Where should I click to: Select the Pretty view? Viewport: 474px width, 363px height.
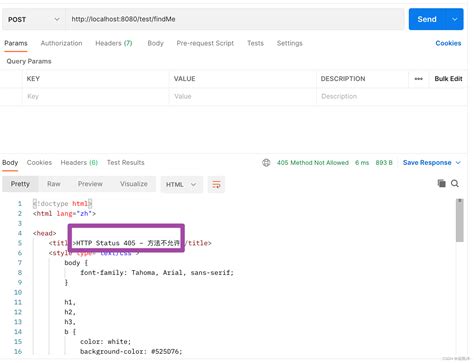click(x=20, y=184)
